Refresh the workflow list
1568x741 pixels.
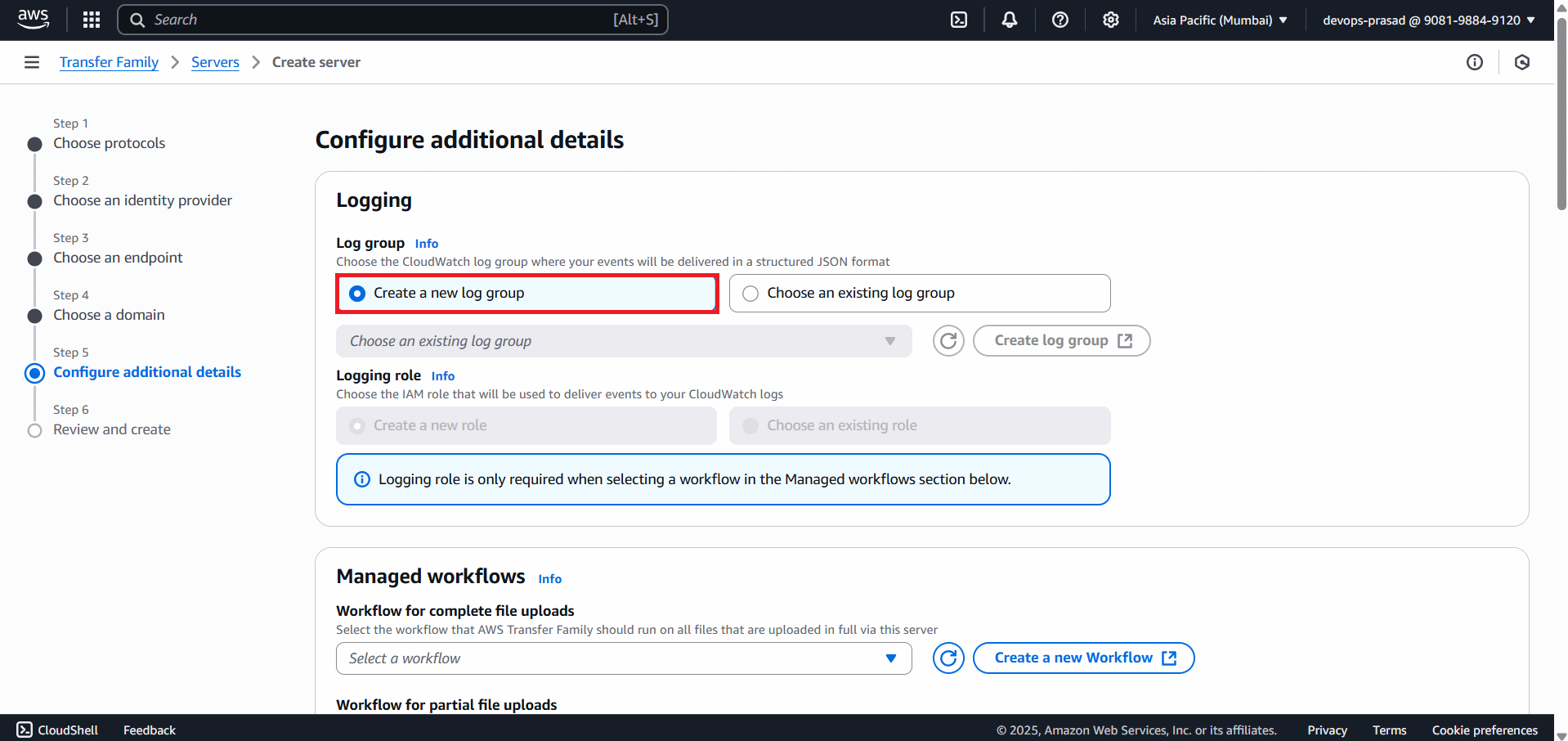(948, 658)
